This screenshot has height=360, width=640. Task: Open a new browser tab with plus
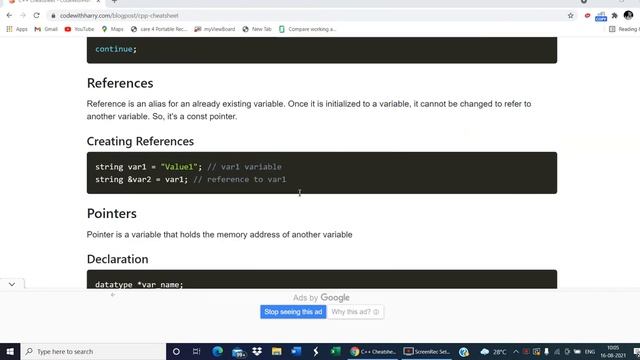tap(115, 2)
